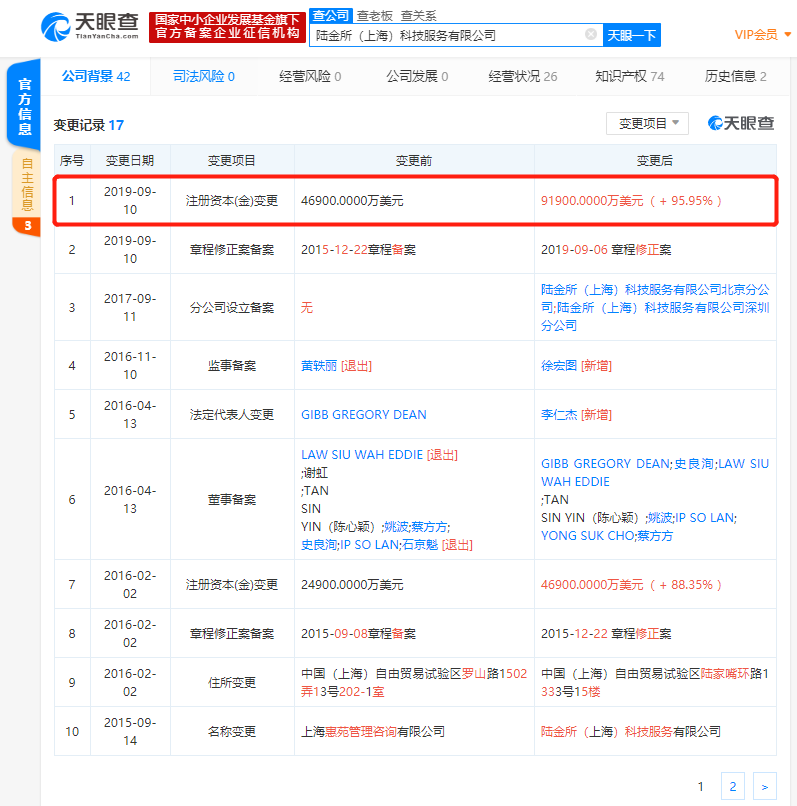This screenshot has width=797, height=806.
Task: Open the VIP会员 dropdown menu
Action: pyautogui.click(x=762, y=35)
